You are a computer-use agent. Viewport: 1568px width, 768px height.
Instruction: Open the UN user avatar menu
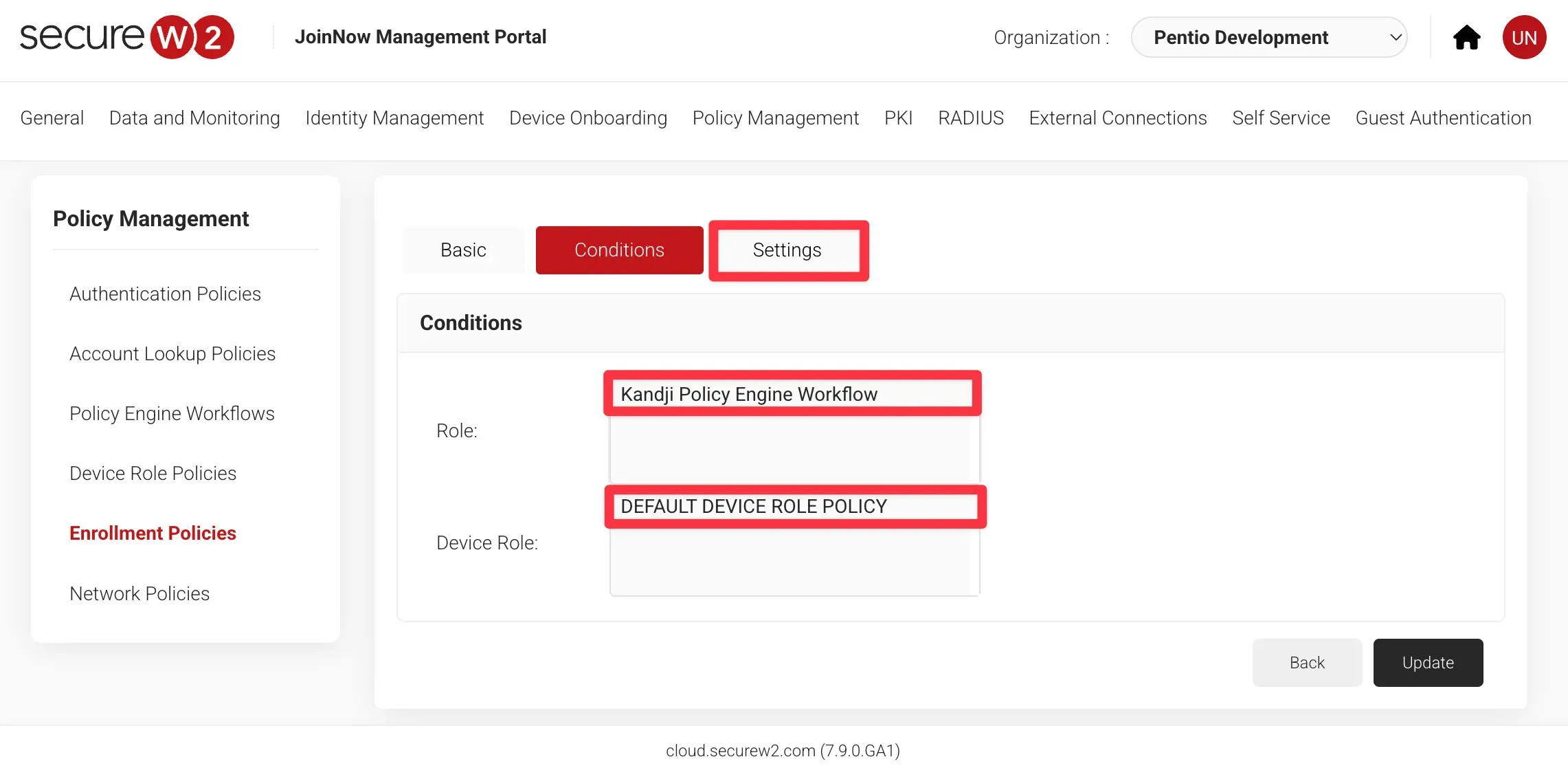click(x=1524, y=37)
